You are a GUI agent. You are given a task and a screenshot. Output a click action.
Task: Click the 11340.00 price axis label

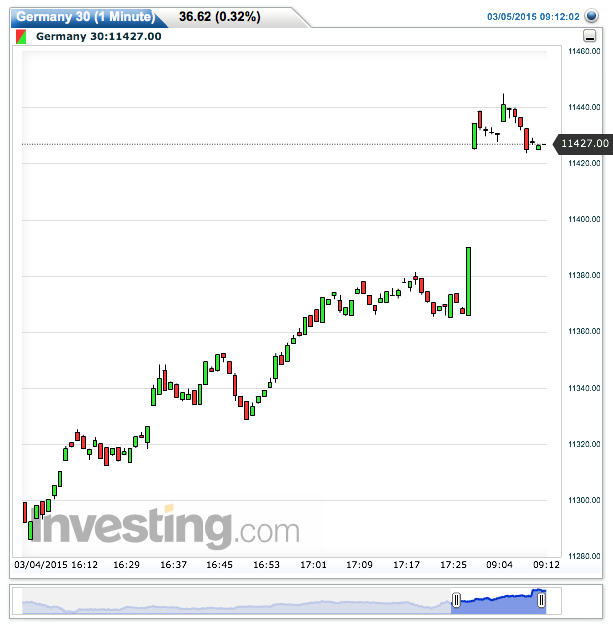point(584,388)
